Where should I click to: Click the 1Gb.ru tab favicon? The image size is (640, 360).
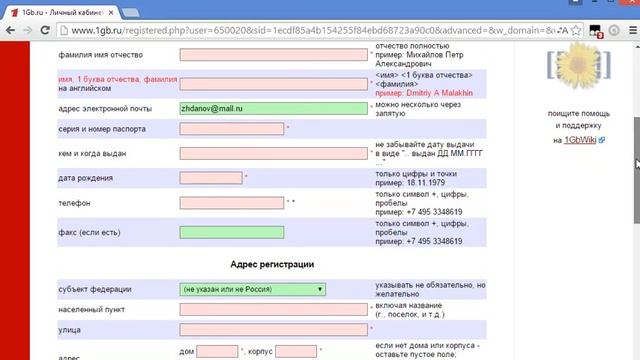click(x=15, y=13)
